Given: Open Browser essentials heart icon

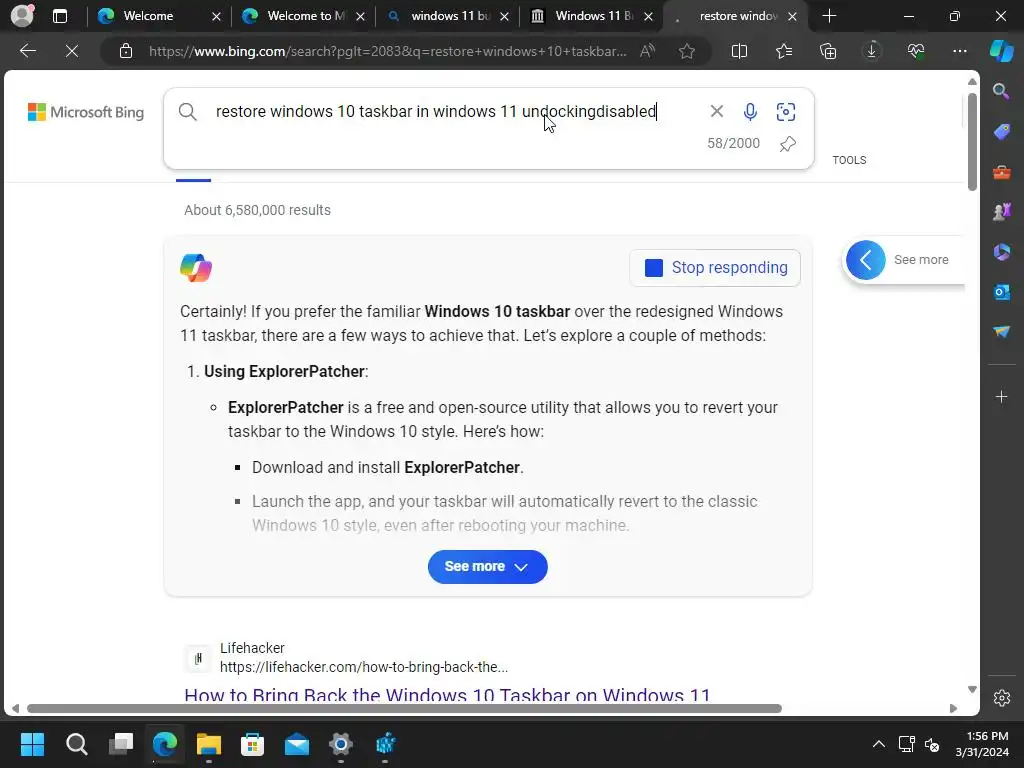Looking at the screenshot, I should (x=916, y=51).
